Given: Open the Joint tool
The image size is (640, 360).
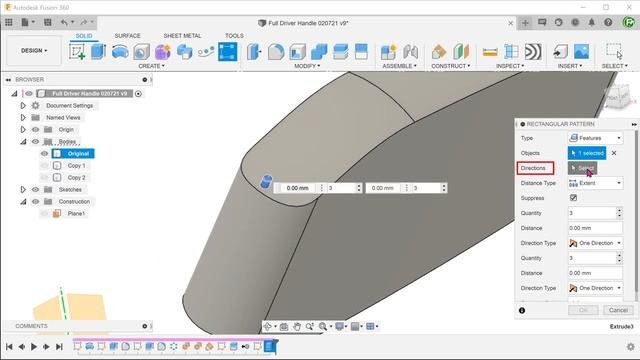Looking at the screenshot, I should pyautogui.click(x=410, y=52).
